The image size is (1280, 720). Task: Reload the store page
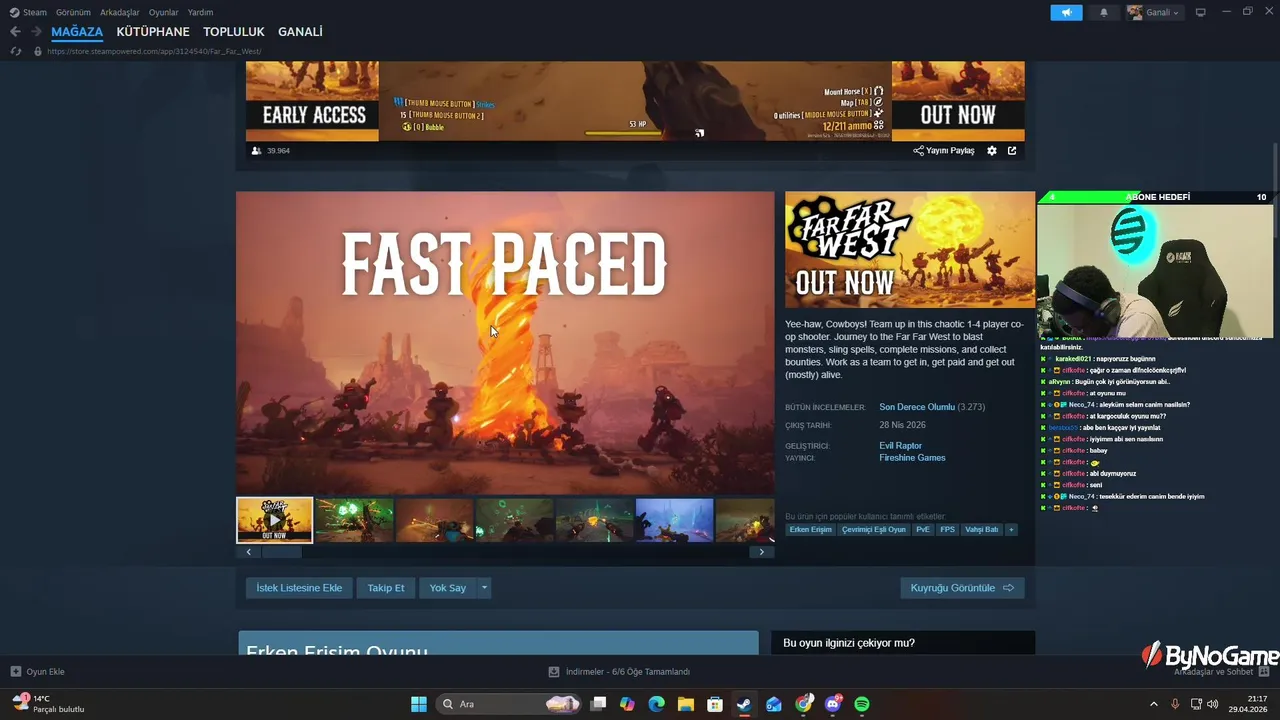15,51
